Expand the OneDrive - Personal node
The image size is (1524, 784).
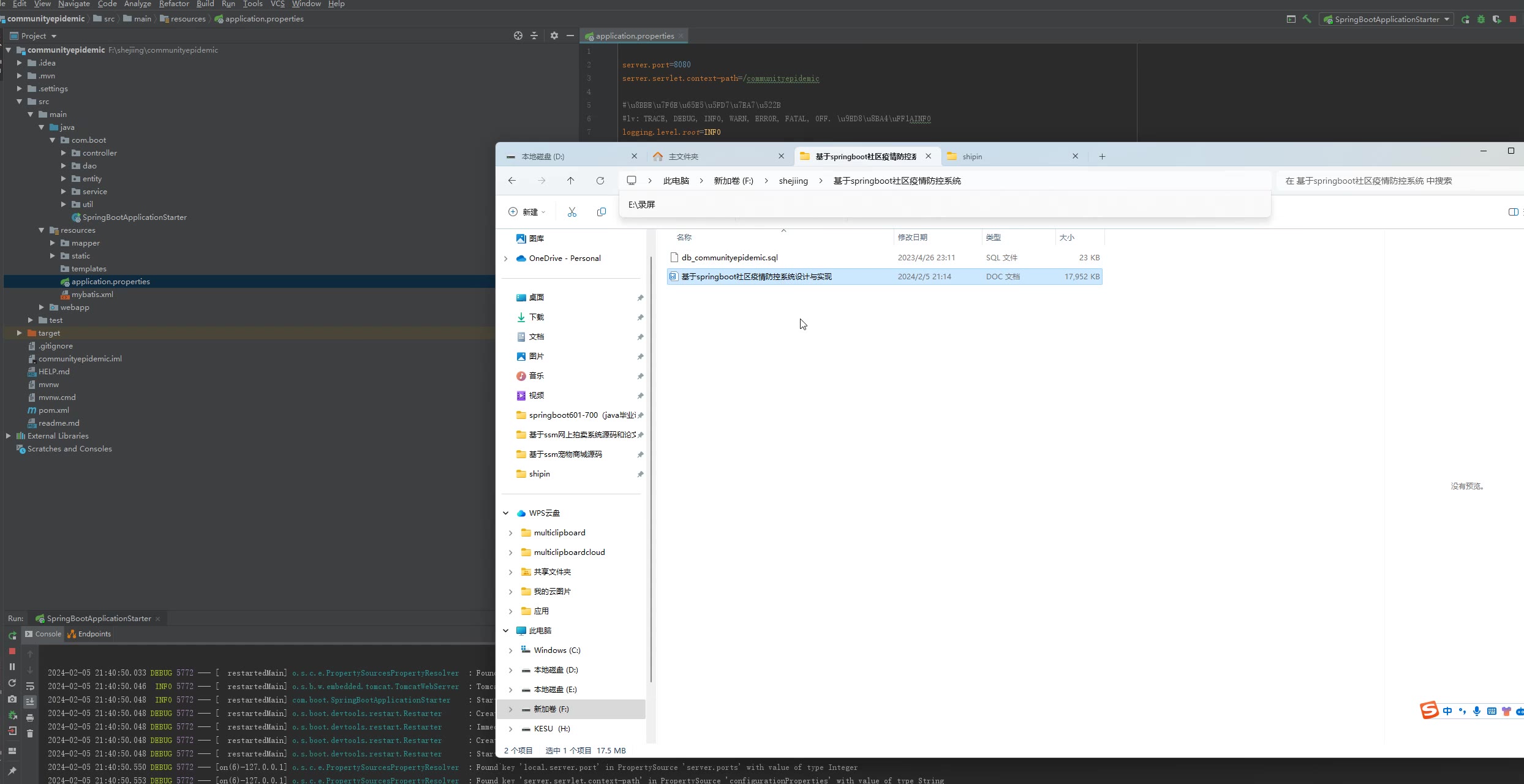coord(506,258)
